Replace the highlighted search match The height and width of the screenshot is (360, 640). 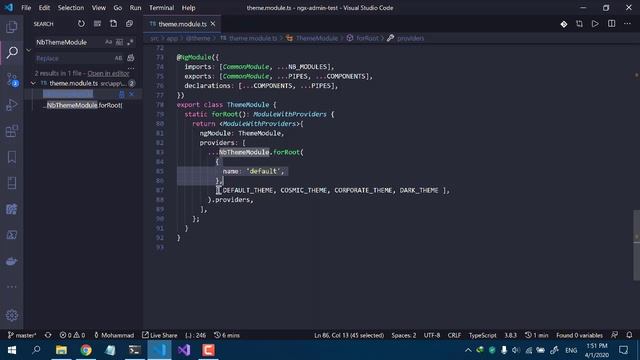[122, 94]
